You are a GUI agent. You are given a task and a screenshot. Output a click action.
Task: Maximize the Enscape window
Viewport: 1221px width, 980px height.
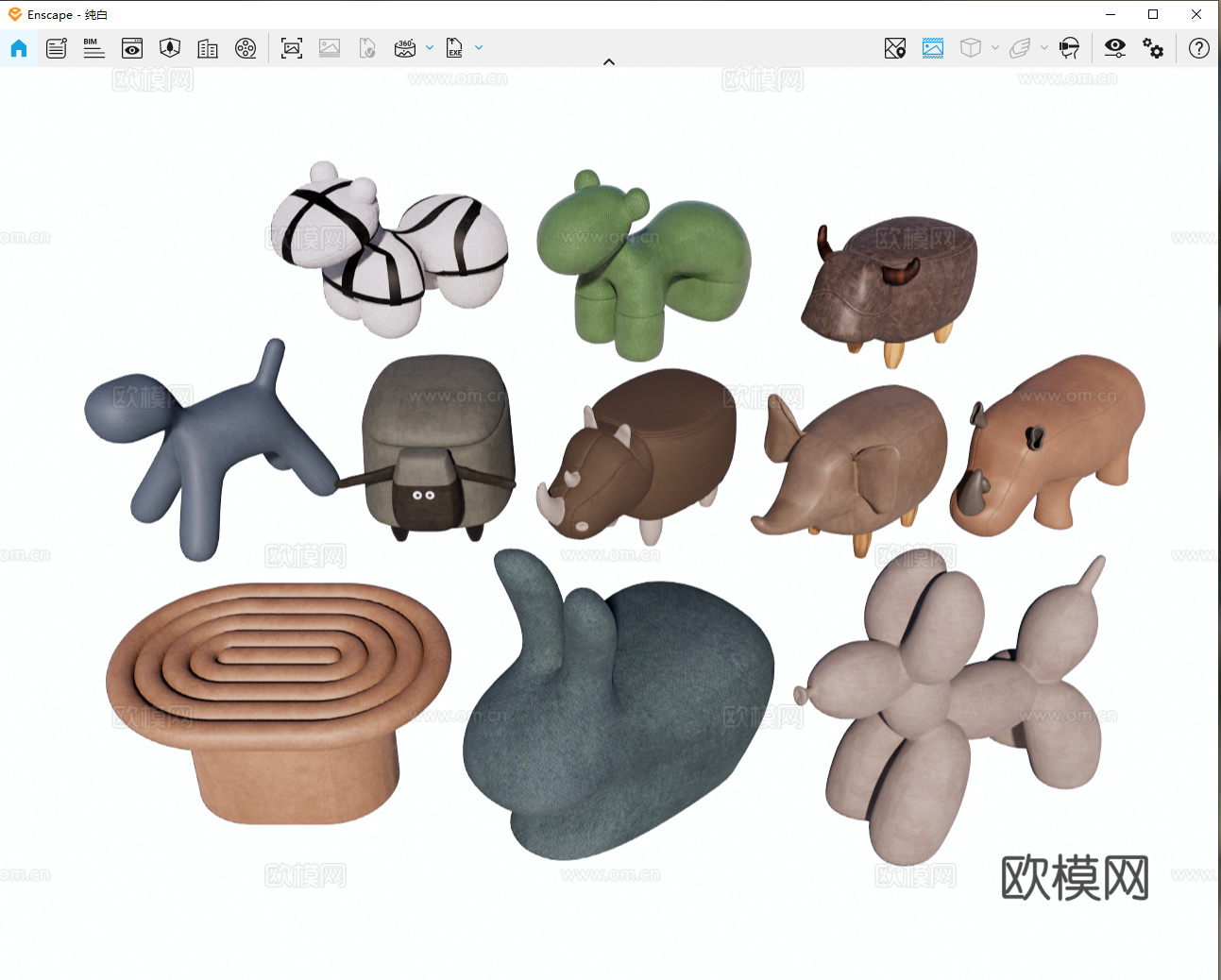pyautogui.click(x=1153, y=14)
